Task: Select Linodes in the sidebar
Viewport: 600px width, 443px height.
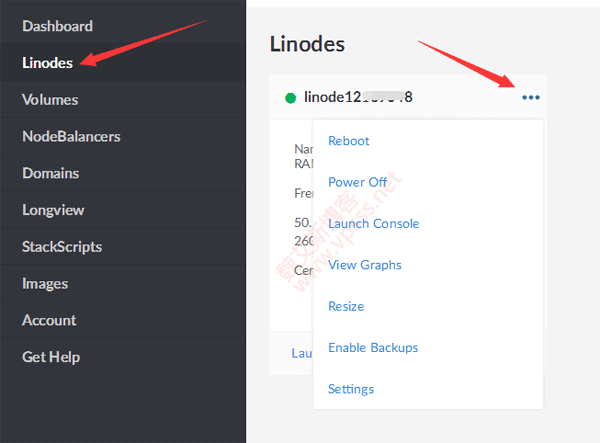Action: (47, 63)
